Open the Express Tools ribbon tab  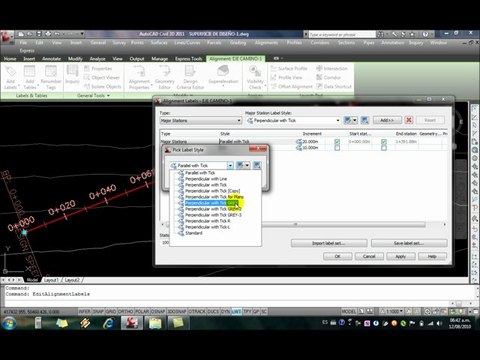pos(188,59)
